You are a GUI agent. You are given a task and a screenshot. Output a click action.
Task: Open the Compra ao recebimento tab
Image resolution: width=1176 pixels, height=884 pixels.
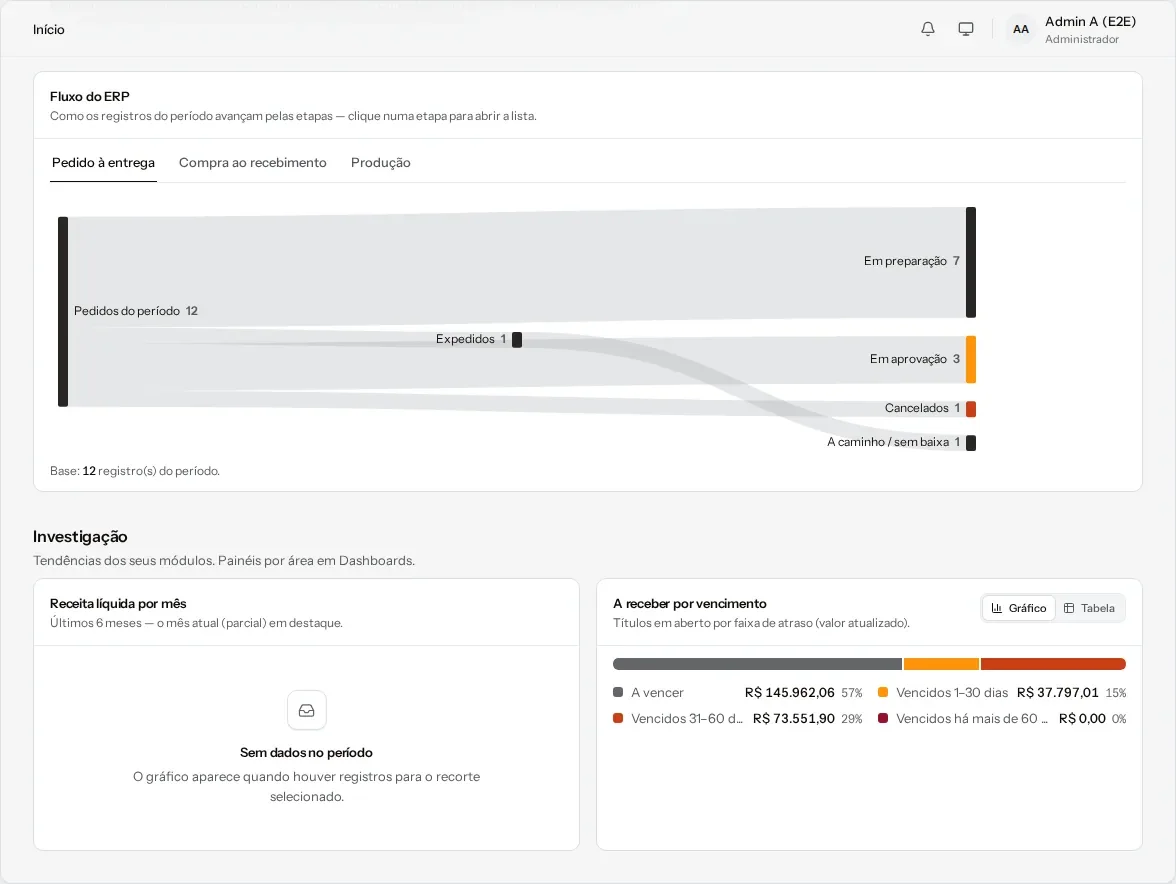pyautogui.click(x=253, y=163)
